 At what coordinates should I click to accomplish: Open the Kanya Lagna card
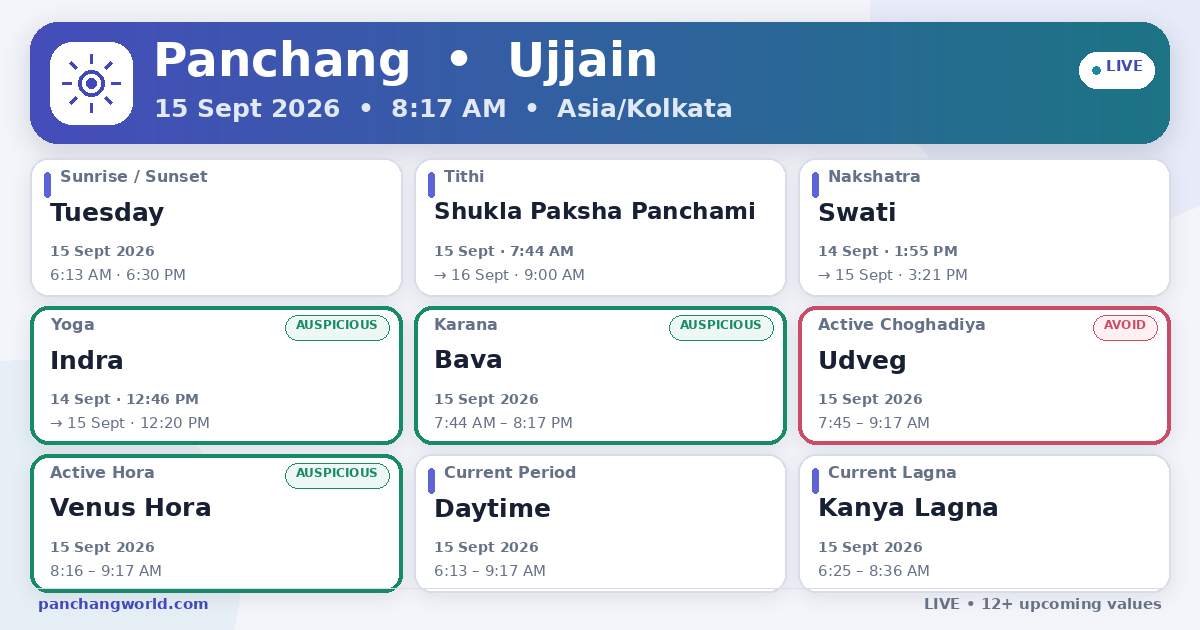tap(984, 523)
